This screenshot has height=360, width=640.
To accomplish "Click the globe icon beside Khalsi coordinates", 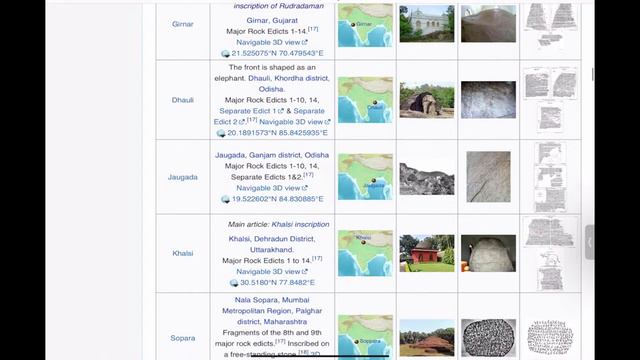I will point(234,283).
